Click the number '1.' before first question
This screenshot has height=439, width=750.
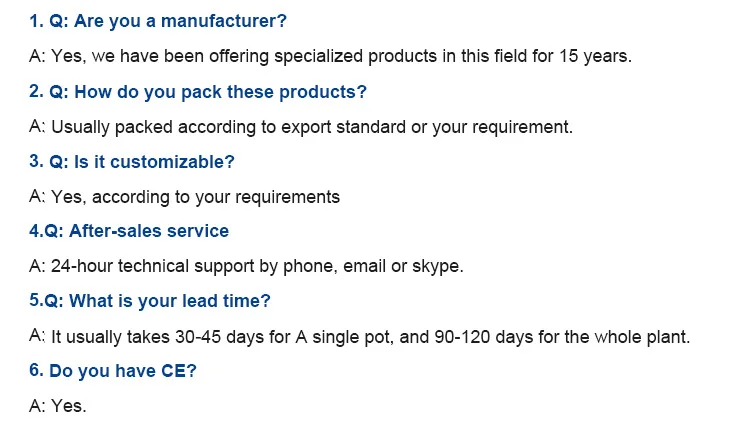click(36, 20)
